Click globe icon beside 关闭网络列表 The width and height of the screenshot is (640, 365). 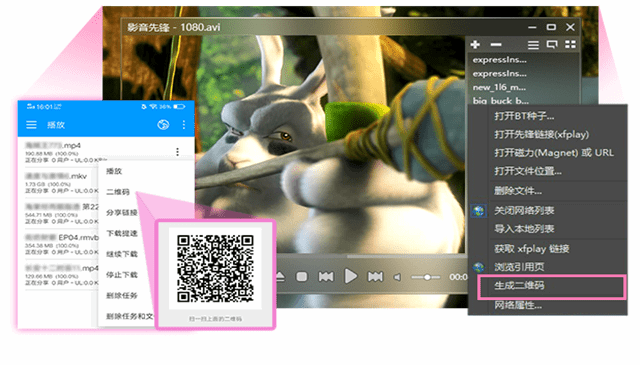click(478, 211)
